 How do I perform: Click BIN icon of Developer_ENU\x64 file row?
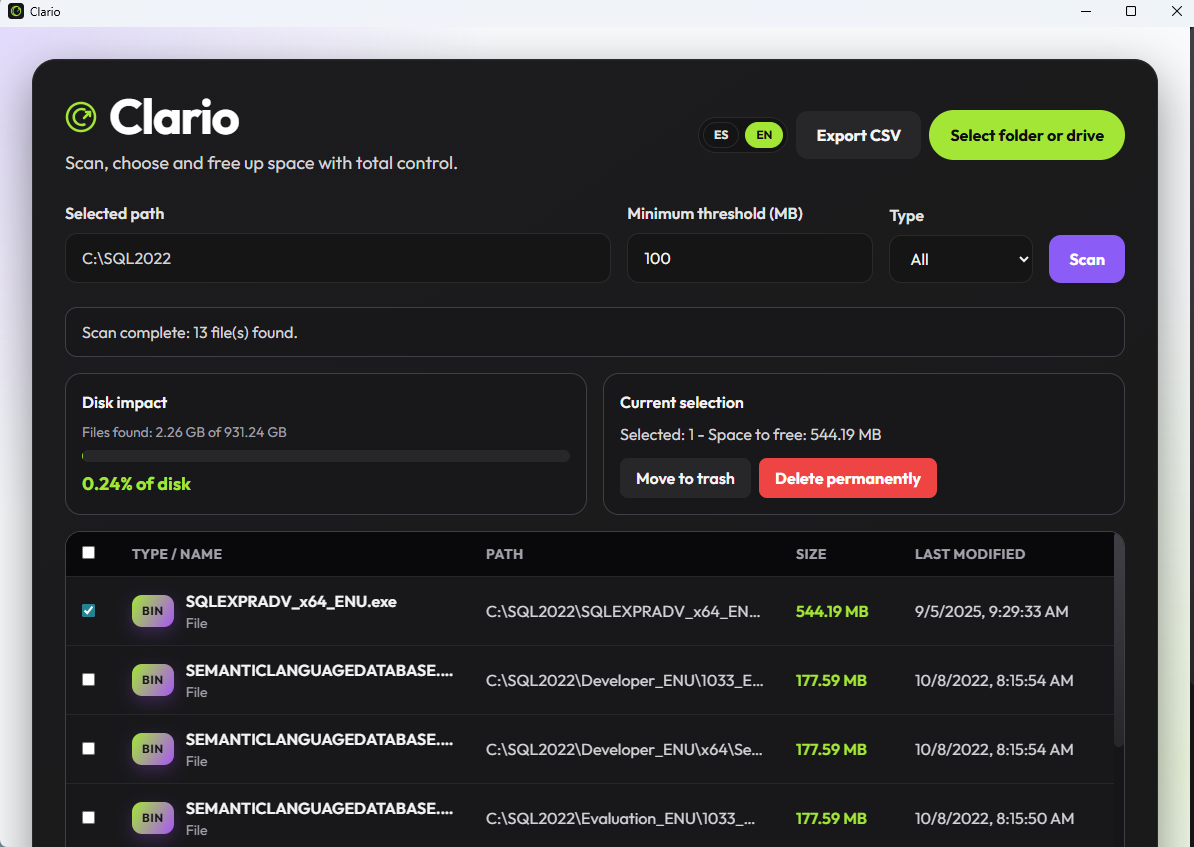[x=152, y=749]
